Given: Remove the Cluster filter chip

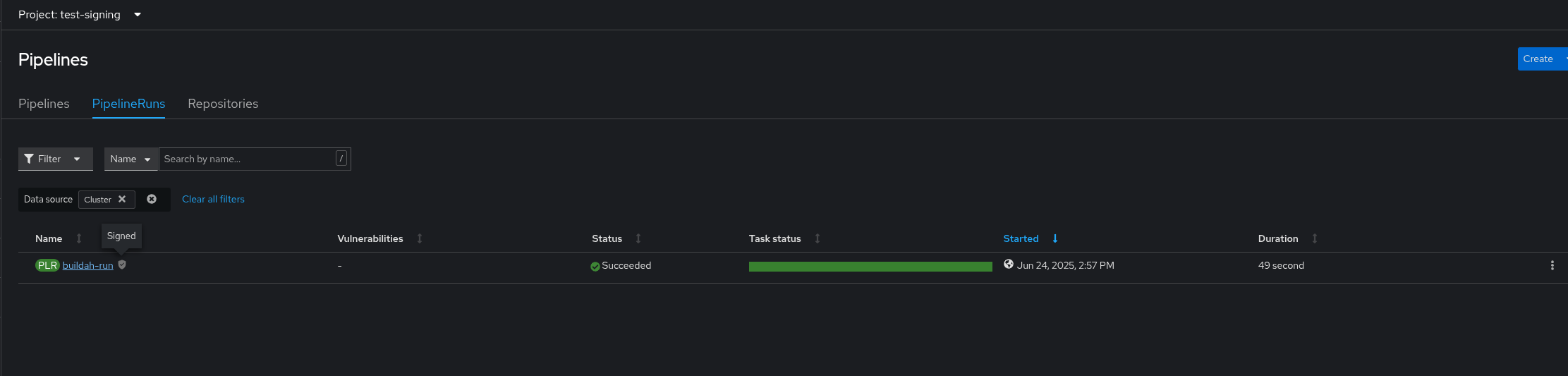Looking at the screenshot, I should pyautogui.click(x=122, y=199).
